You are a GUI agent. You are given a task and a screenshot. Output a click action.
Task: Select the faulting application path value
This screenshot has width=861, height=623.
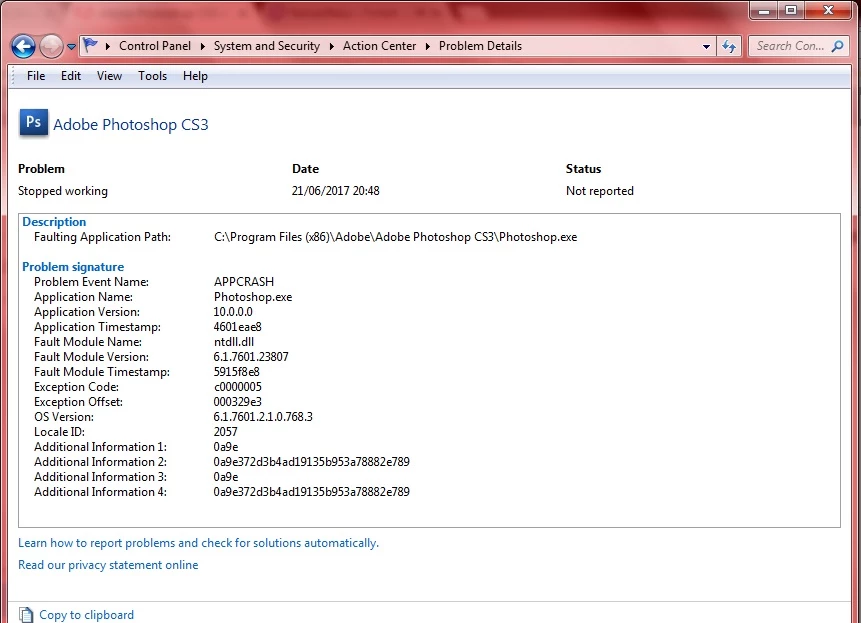(395, 237)
